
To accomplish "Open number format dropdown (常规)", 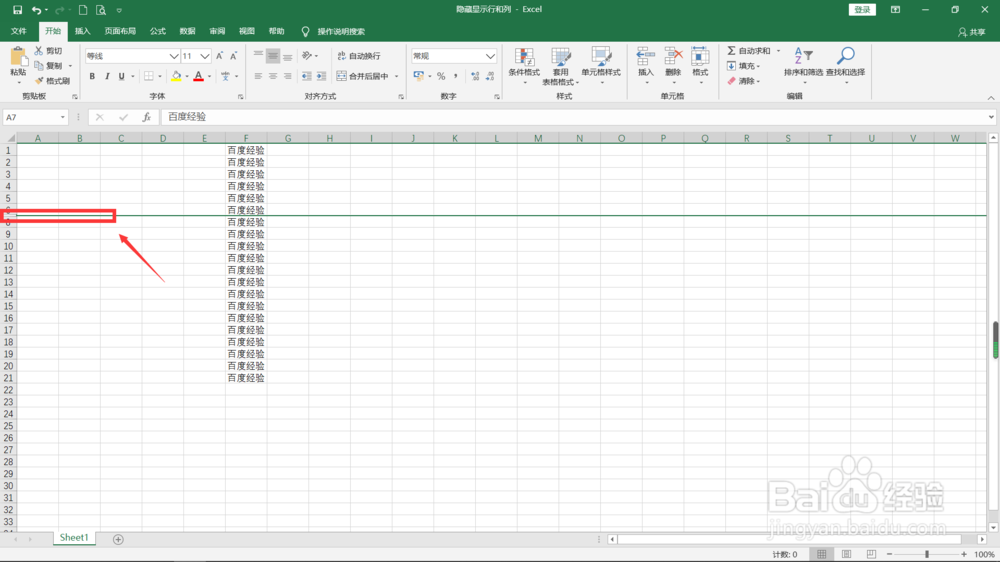I will [x=490, y=56].
